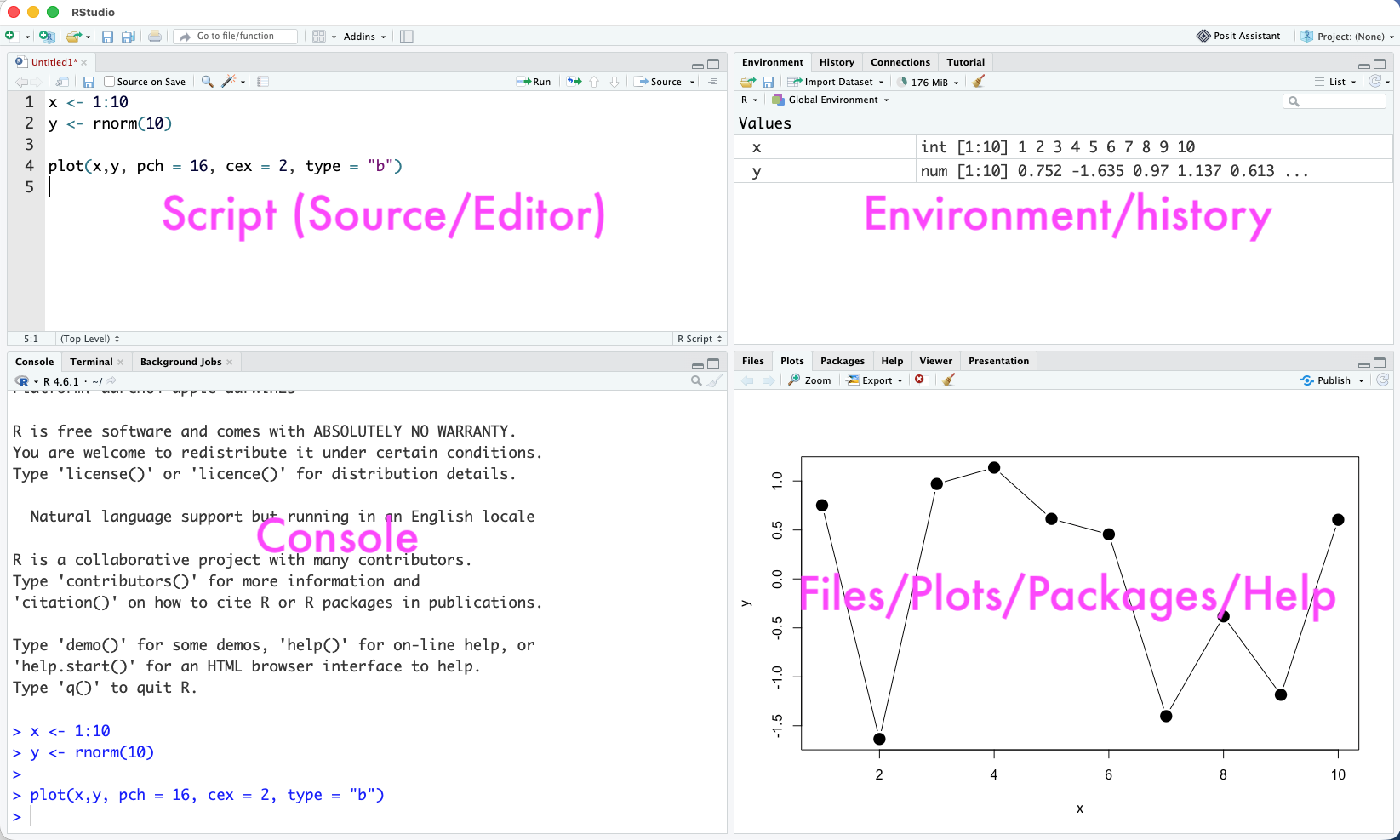Viewport: 1400px width, 840px height.
Task: Re-run the previous code region icon
Action: click(x=574, y=82)
